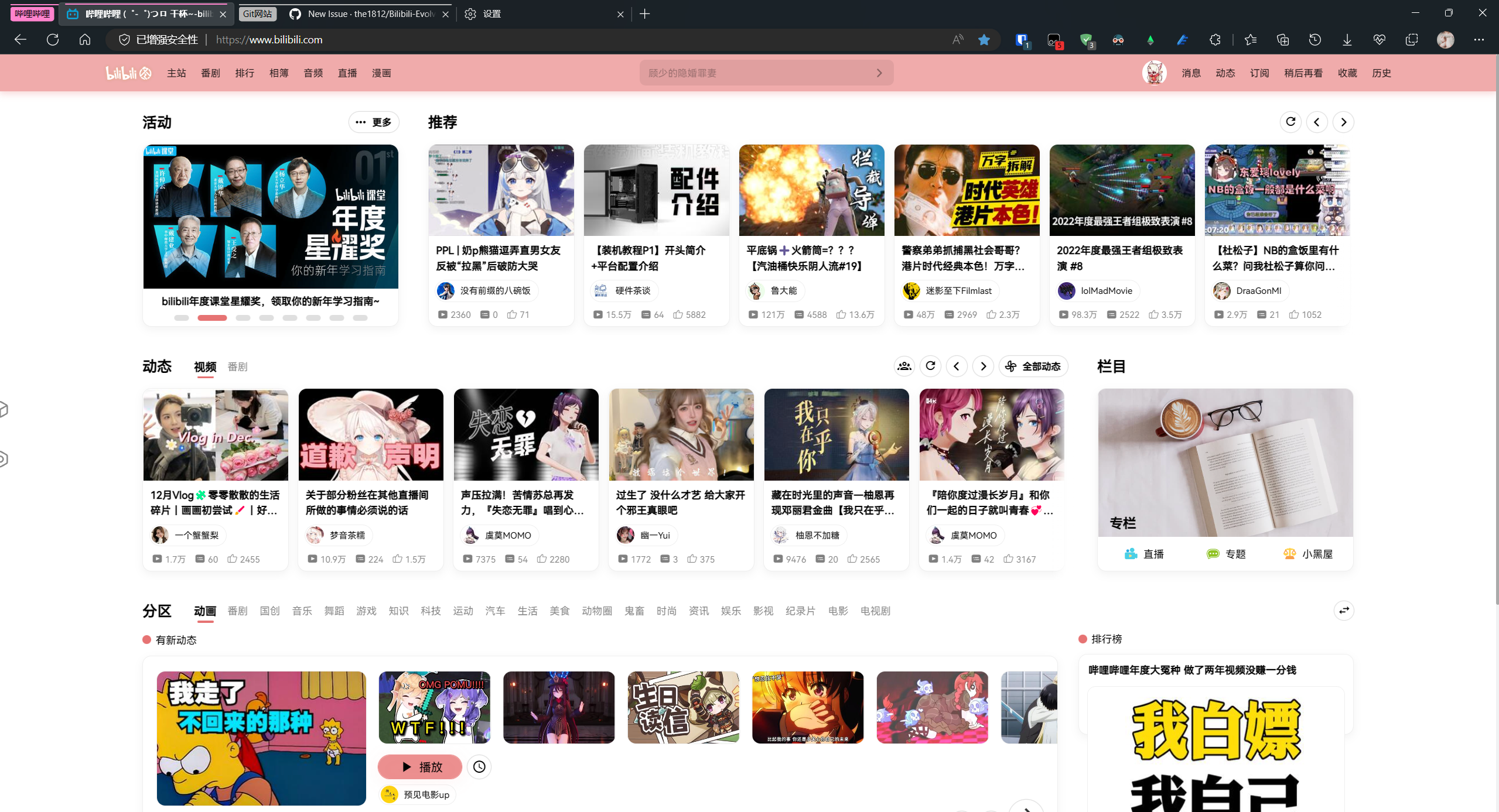Open 哔哩哔哩年度大冤种 ranking title

point(1192,670)
